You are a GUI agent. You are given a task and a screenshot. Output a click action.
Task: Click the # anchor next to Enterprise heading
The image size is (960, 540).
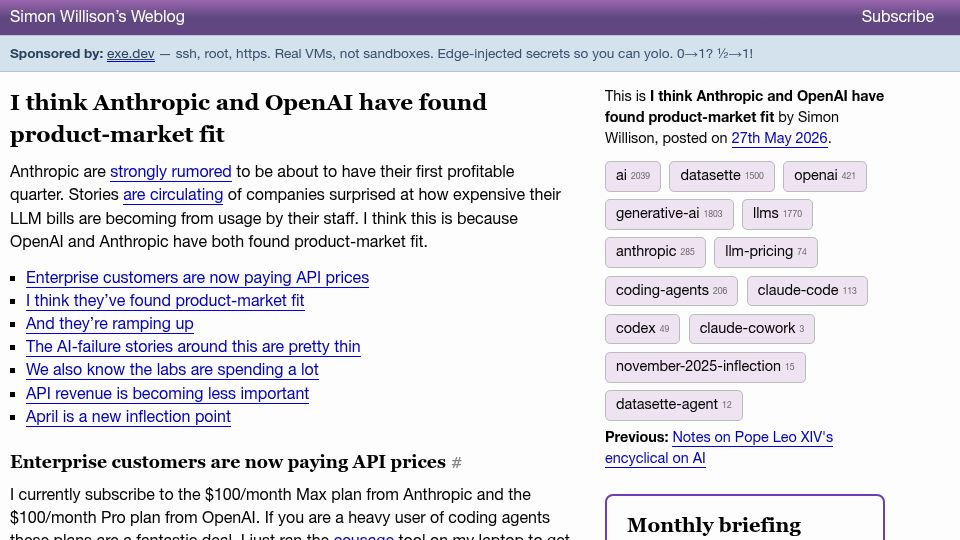[457, 463]
